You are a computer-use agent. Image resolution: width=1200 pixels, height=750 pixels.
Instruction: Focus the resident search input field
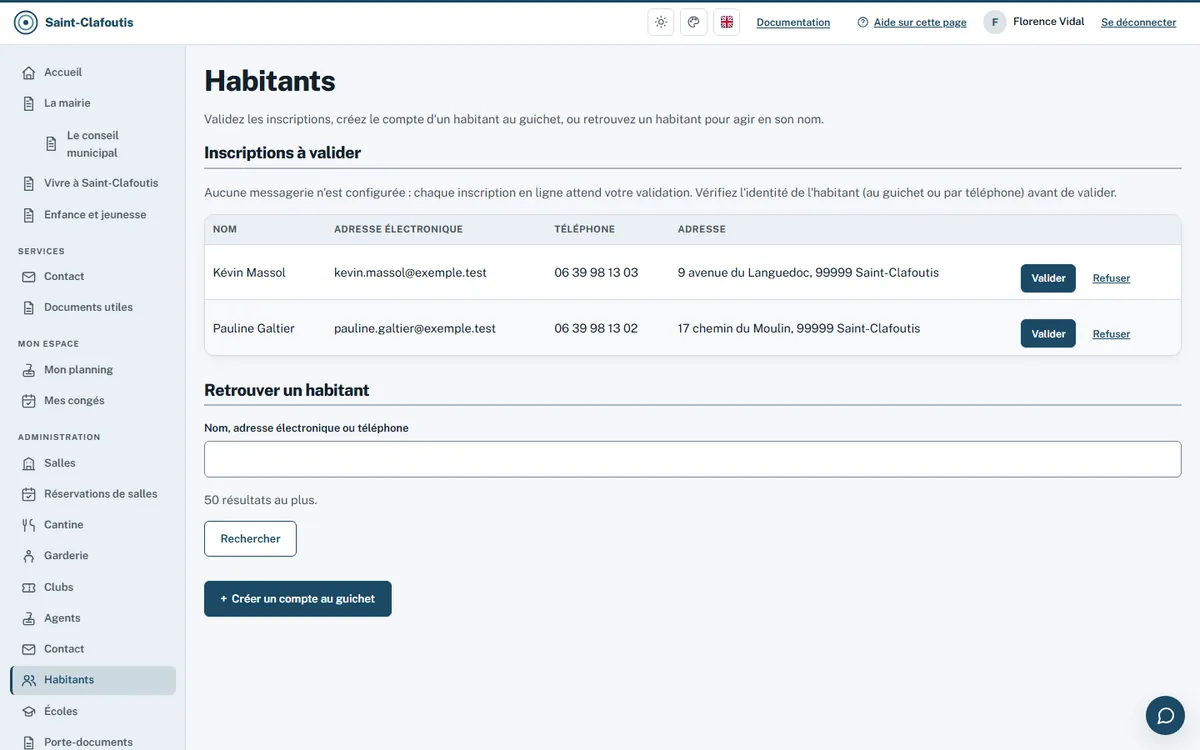point(692,459)
